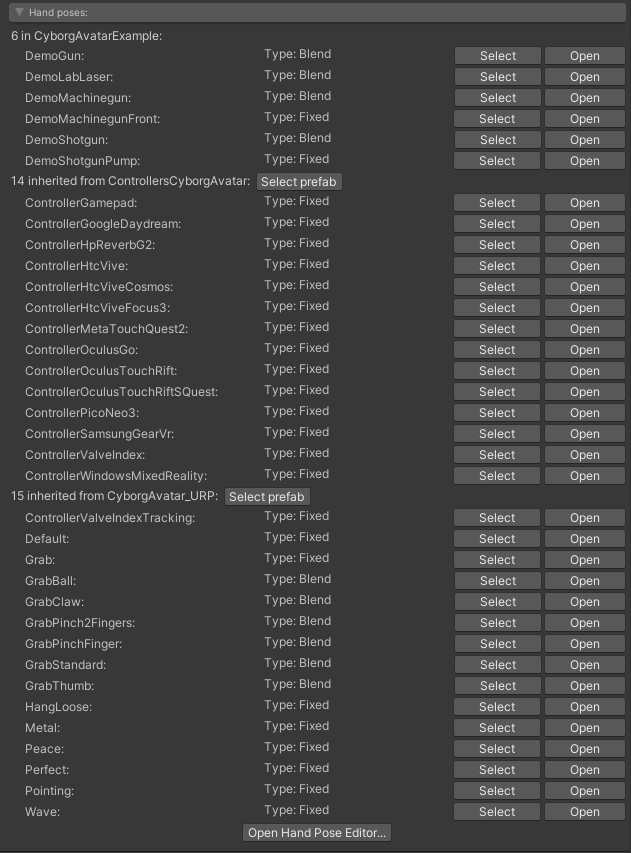This screenshot has height=853, width=631.
Task: Select the ControllerOculusGo pose
Action: (x=497, y=350)
